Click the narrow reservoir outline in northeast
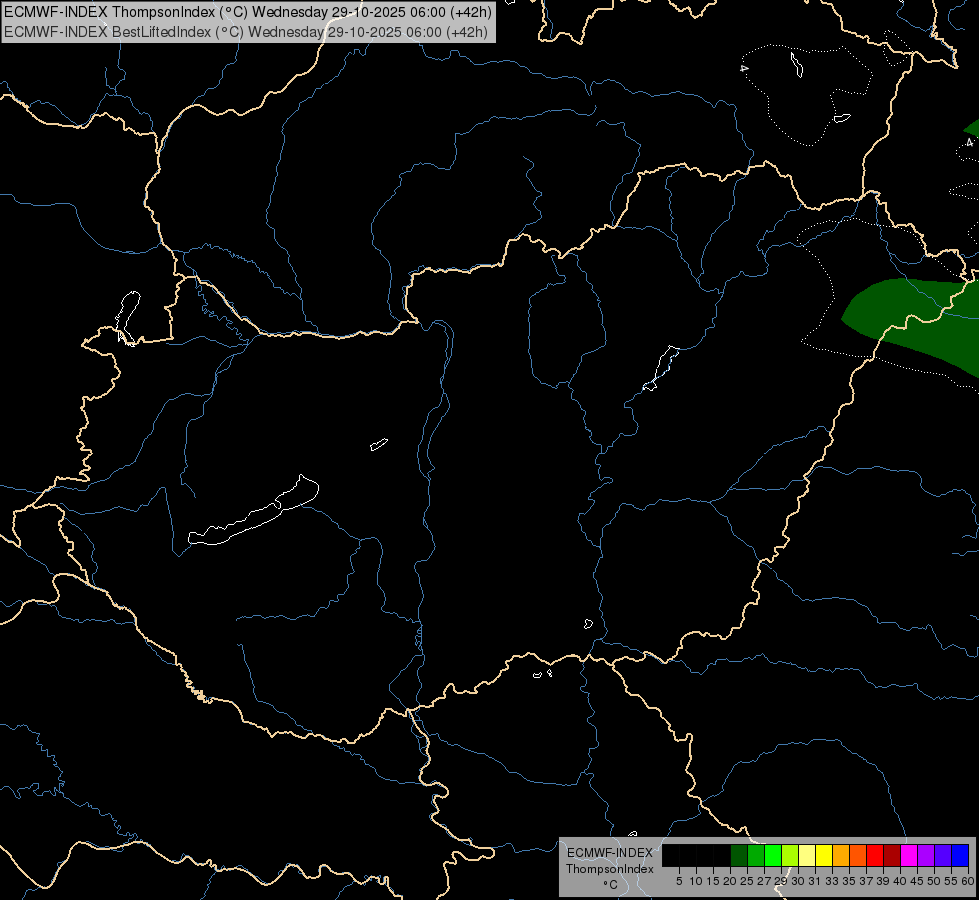 pyautogui.click(x=661, y=368)
